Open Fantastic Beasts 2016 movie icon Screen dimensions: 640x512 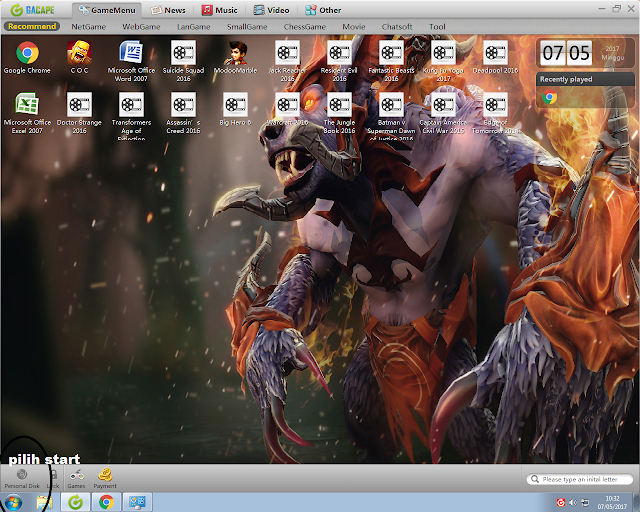(x=391, y=53)
